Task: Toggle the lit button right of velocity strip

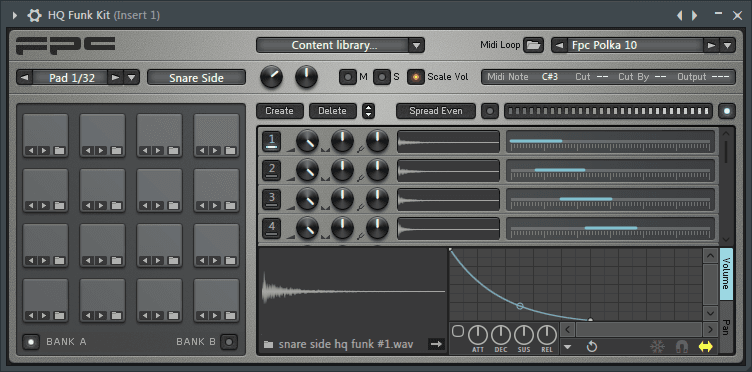Action: click(x=727, y=111)
